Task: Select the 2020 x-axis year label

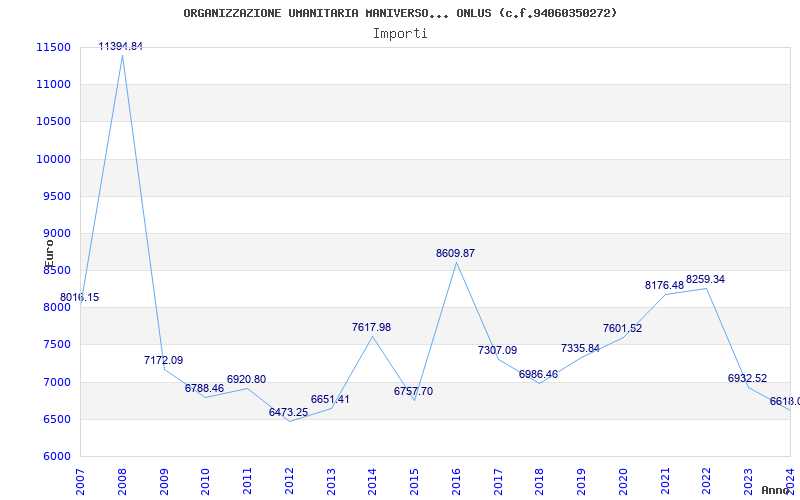Action: (x=623, y=481)
